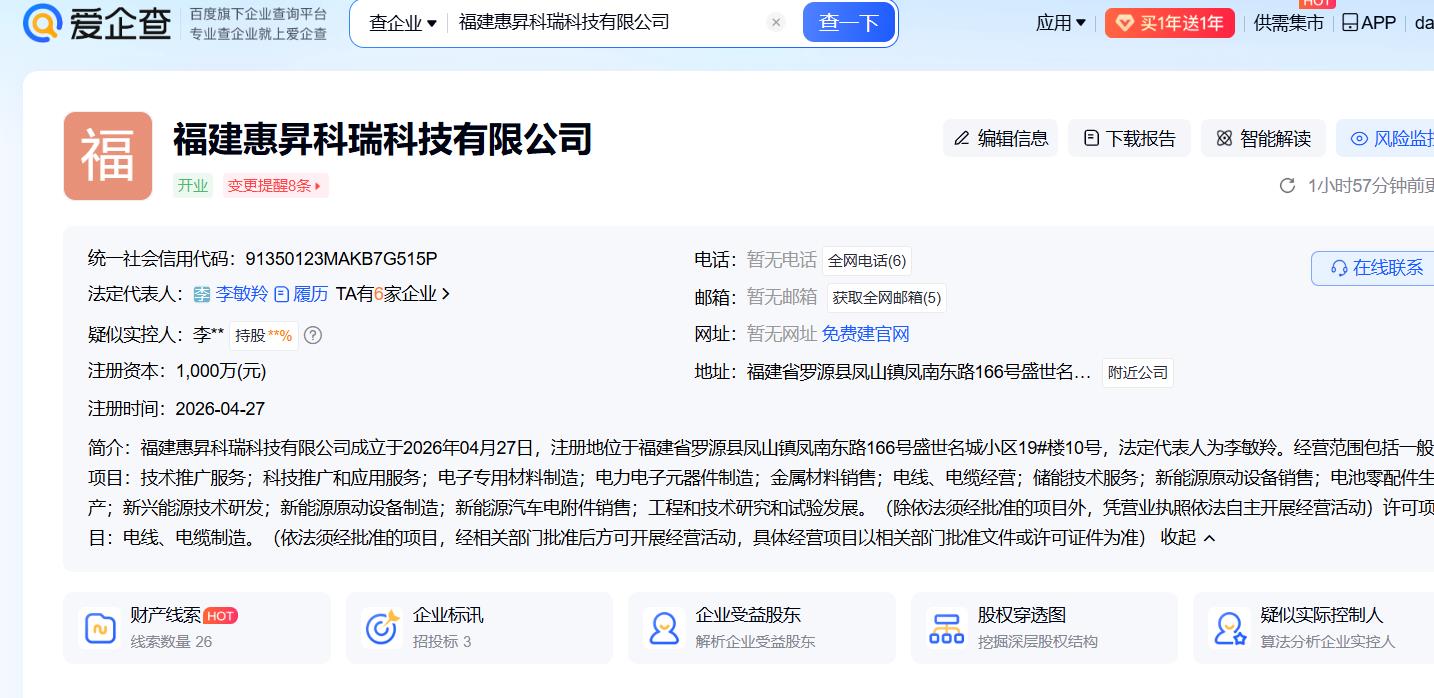Screen dimensions: 1434x698
Task: Click the 持股**% tag
Action: click(x=264, y=335)
